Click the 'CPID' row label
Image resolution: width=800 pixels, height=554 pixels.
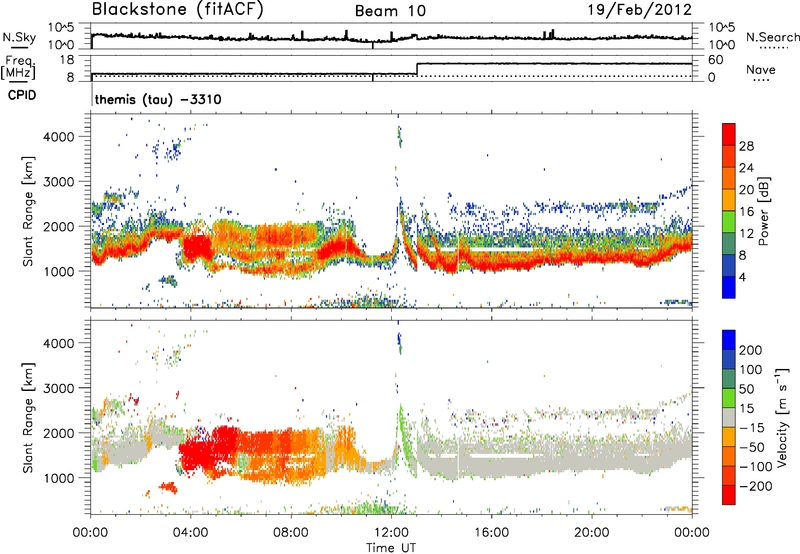click(x=22, y=95)
